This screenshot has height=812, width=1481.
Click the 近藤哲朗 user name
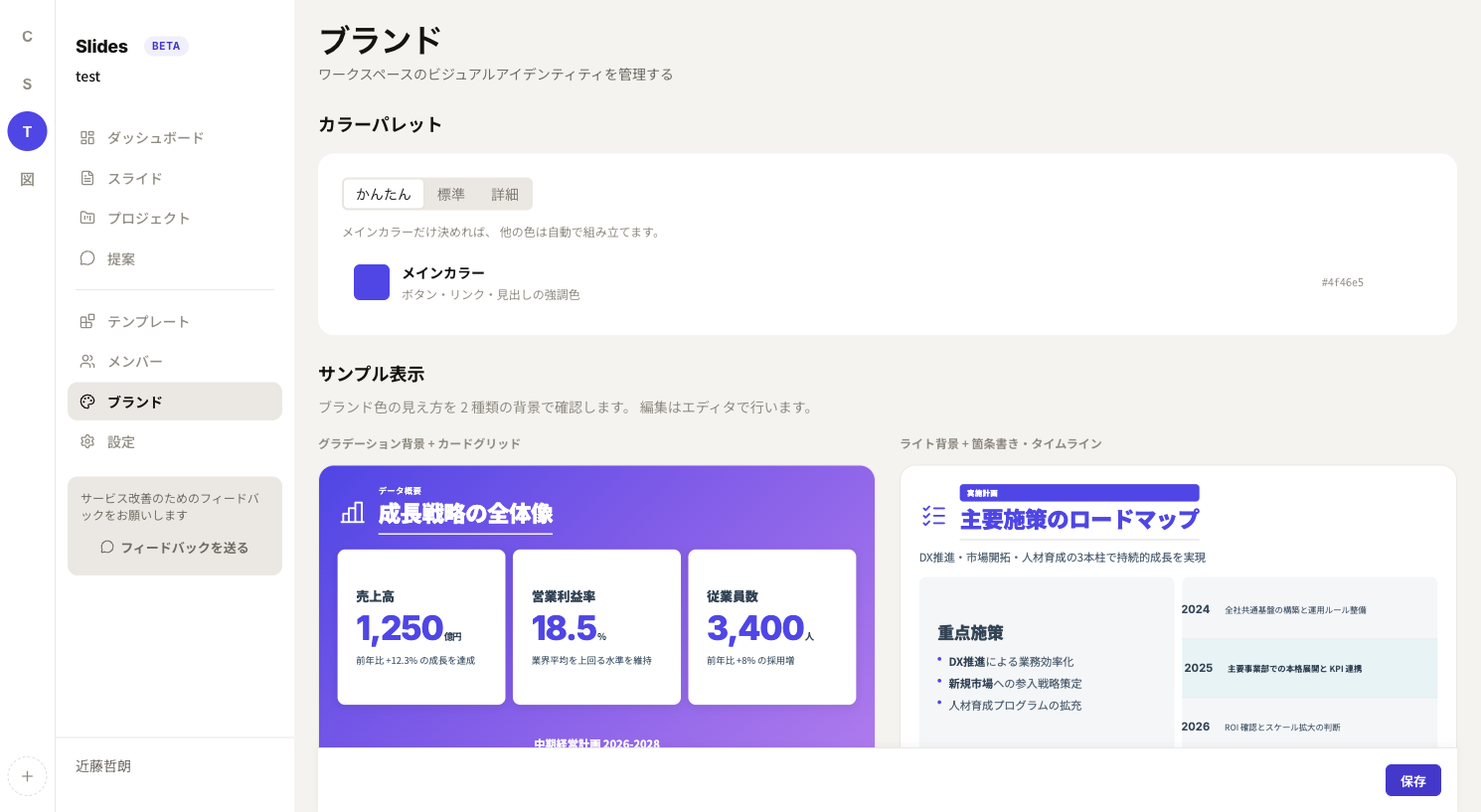(x=103, y=766)
